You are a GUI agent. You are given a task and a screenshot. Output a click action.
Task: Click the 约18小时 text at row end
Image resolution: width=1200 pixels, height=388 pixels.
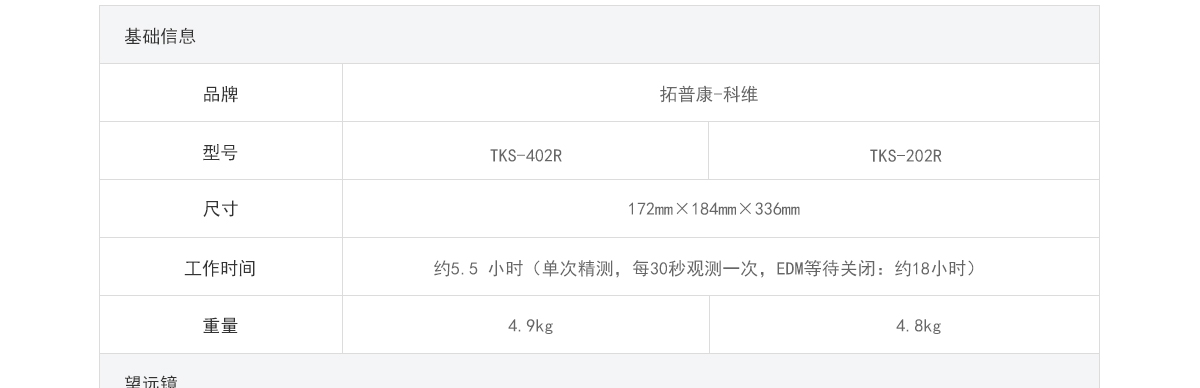click(x=929, y=268)
